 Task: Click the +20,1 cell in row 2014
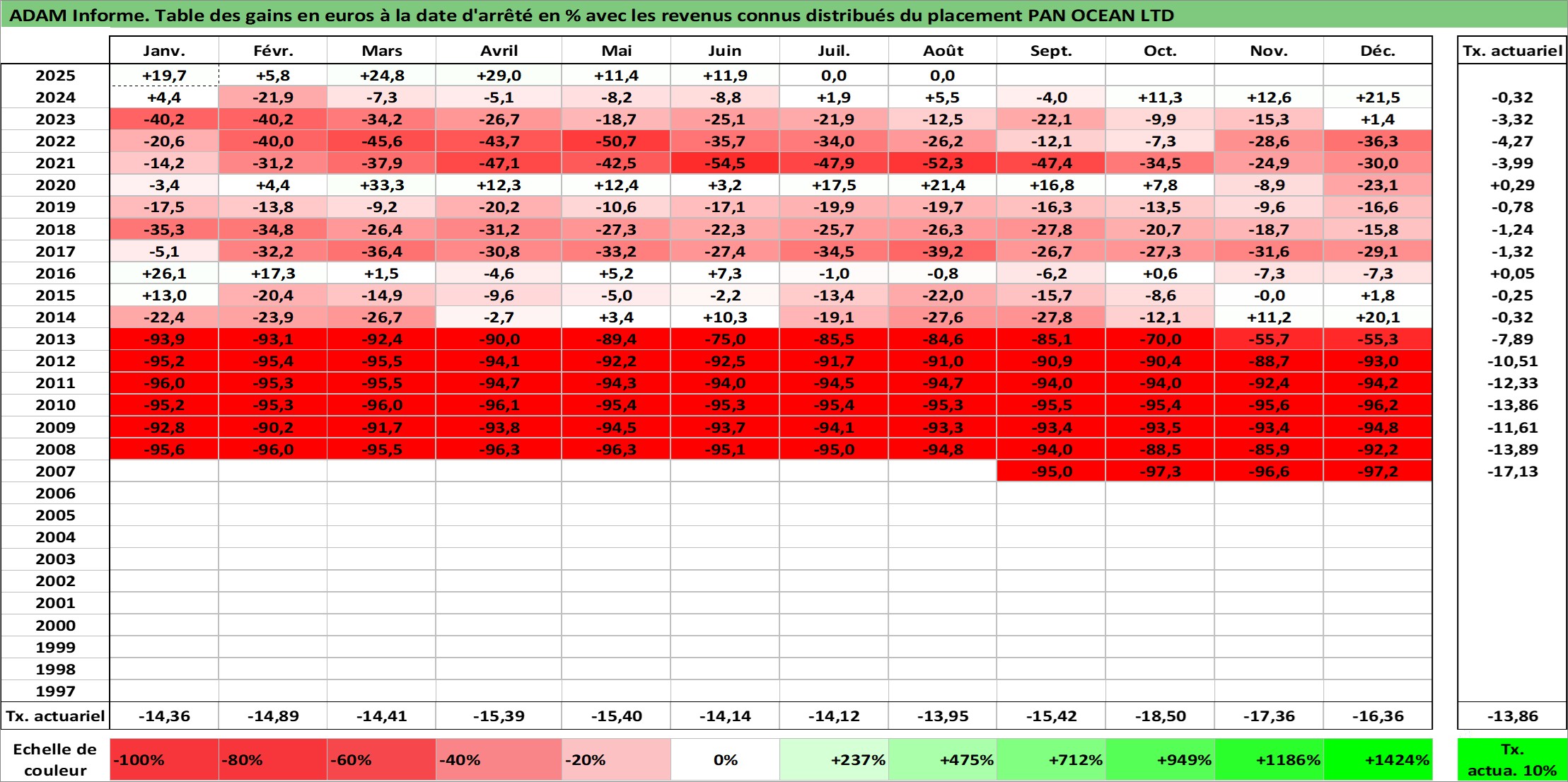(x=1378, y=317)
